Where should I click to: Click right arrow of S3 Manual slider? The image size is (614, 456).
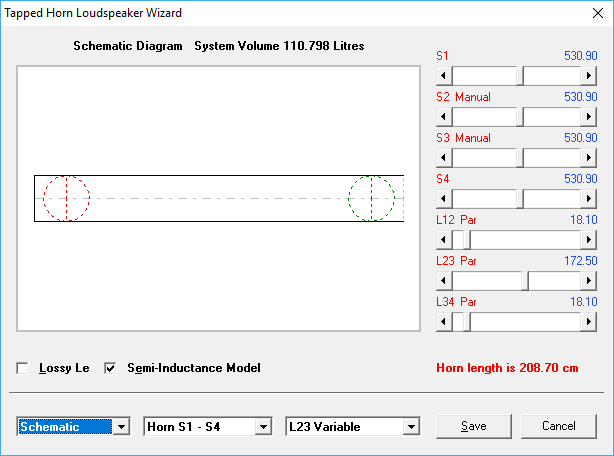(590, 158)
